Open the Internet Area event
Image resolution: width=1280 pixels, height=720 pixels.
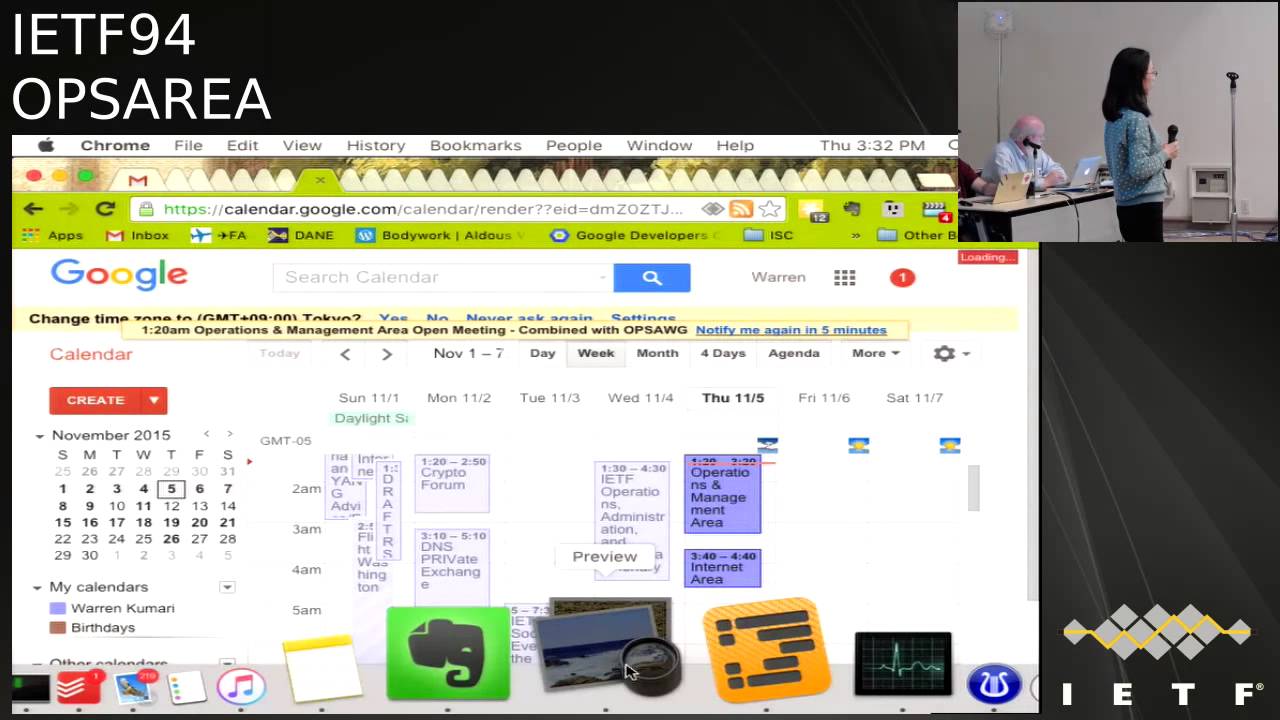click(722, 568)
